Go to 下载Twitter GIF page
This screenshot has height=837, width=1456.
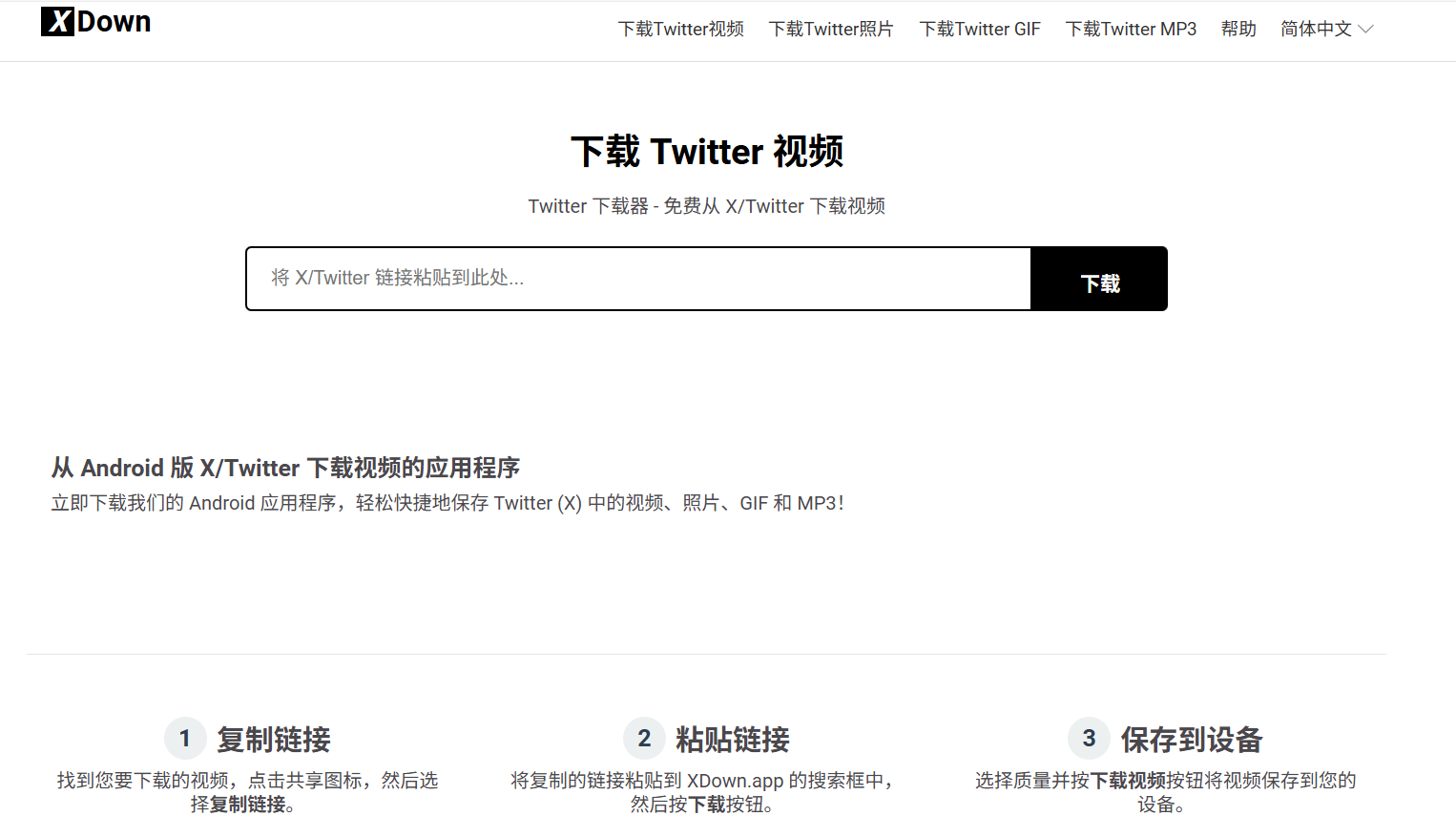coord(980,30)
